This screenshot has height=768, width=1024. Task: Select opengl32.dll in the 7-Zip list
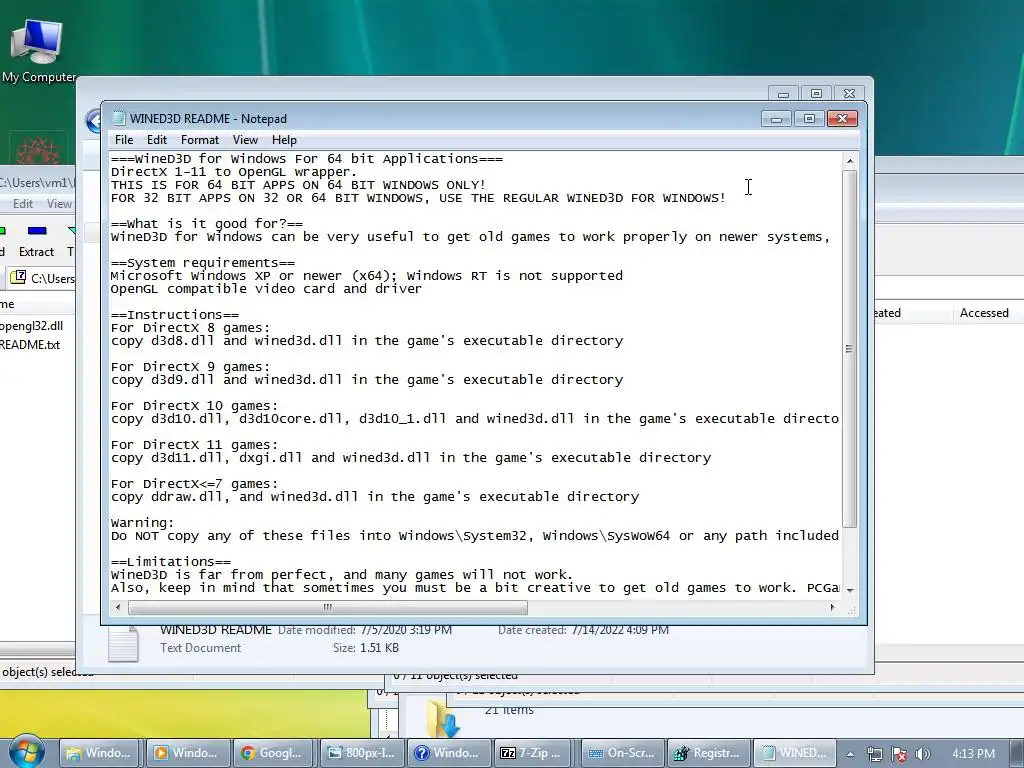pos(31,326)
